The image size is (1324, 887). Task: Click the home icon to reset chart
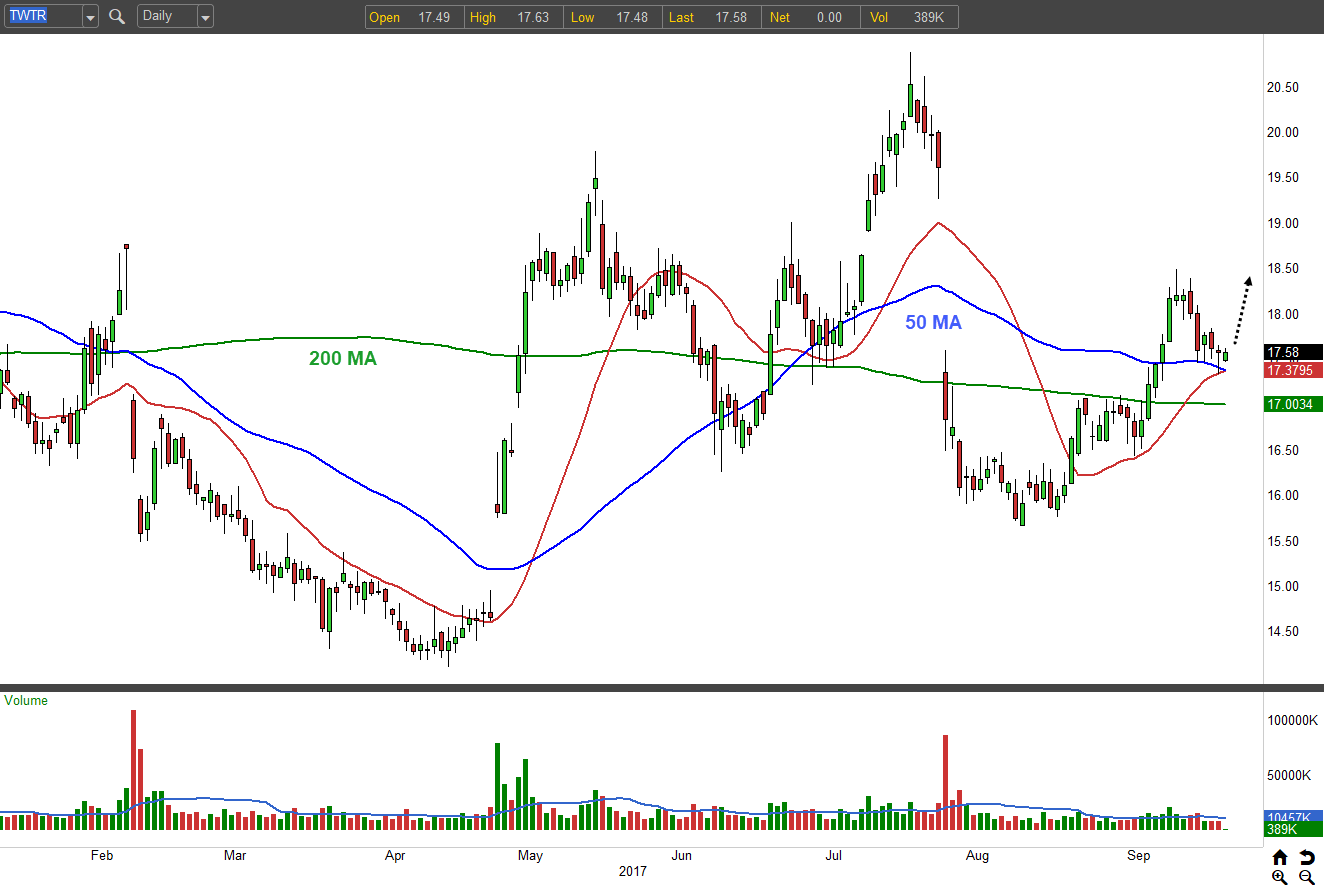pos(1280,857)
